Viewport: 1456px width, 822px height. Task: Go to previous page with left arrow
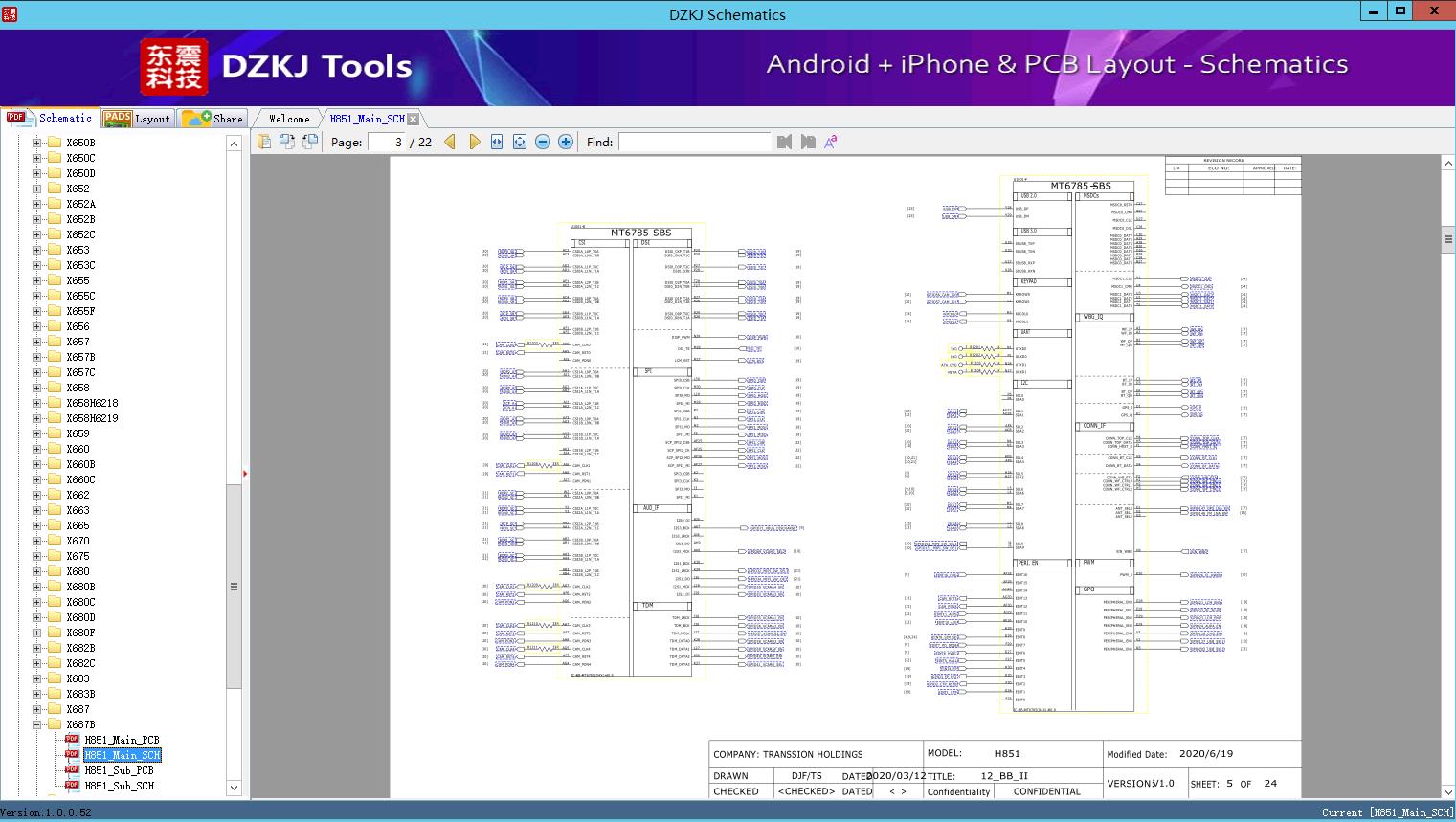[x=450, y=142]
